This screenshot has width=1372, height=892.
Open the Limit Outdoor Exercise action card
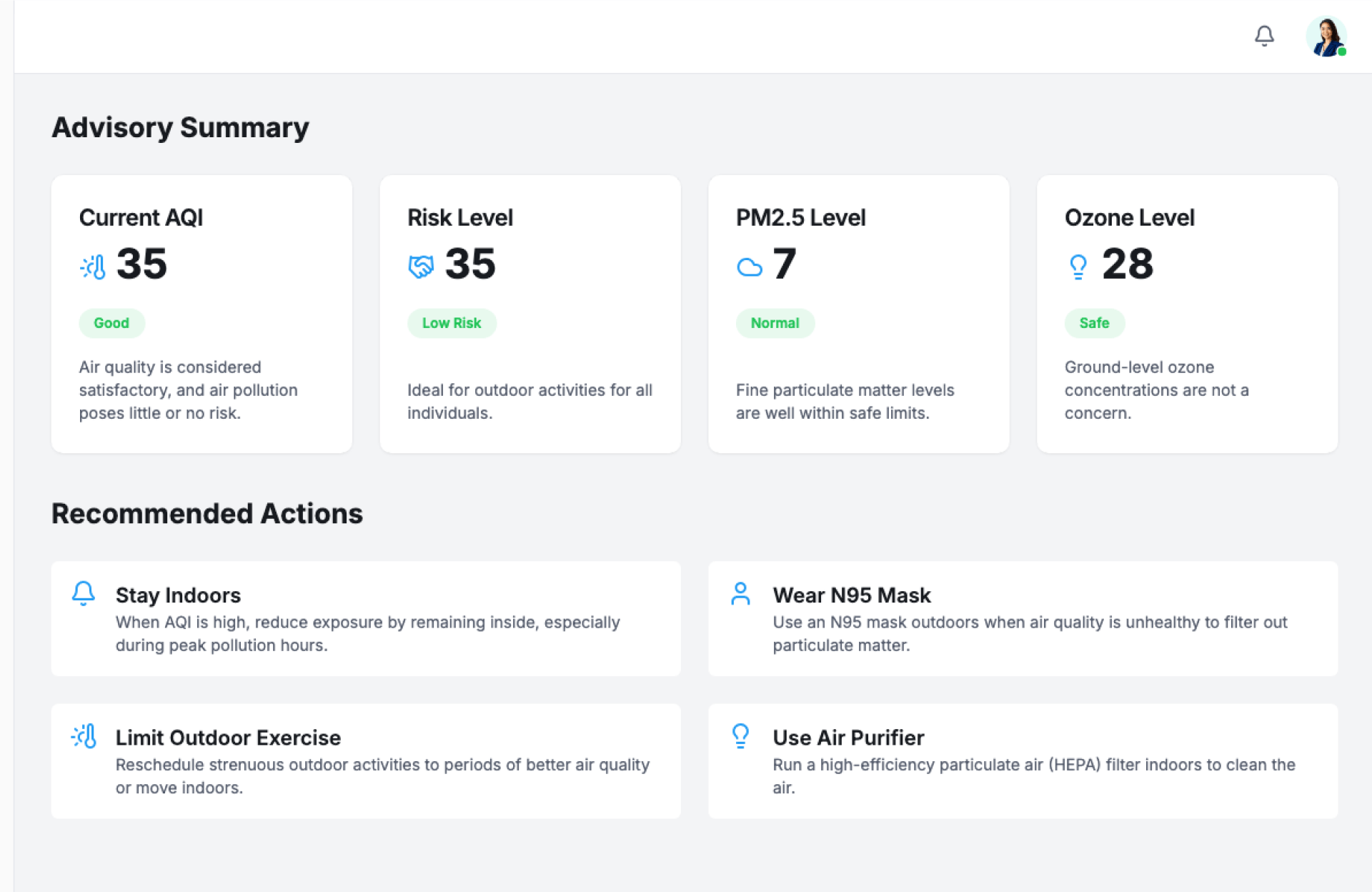(365, 761)
